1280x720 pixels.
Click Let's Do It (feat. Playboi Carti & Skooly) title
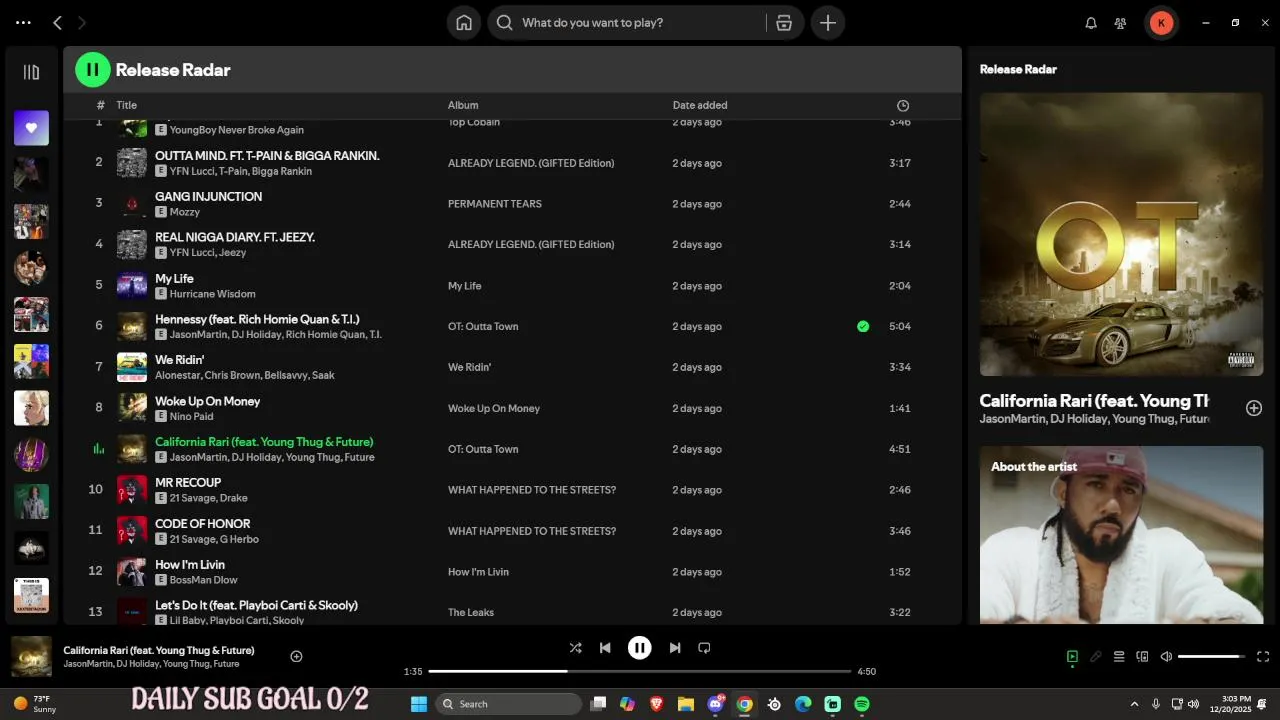[256, 605]
